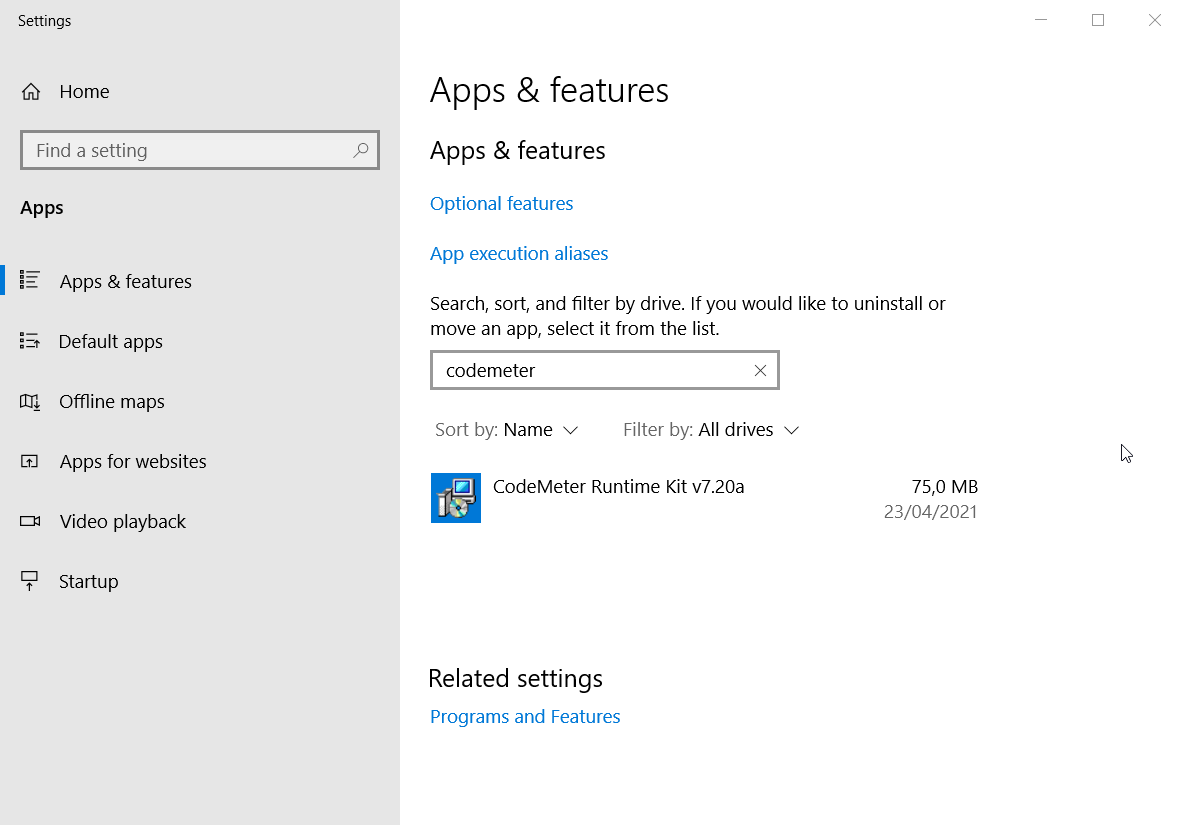Select Offline maps in the sidebar
The width and height of the screenshot is (1184, 825).
coord(200,401)
